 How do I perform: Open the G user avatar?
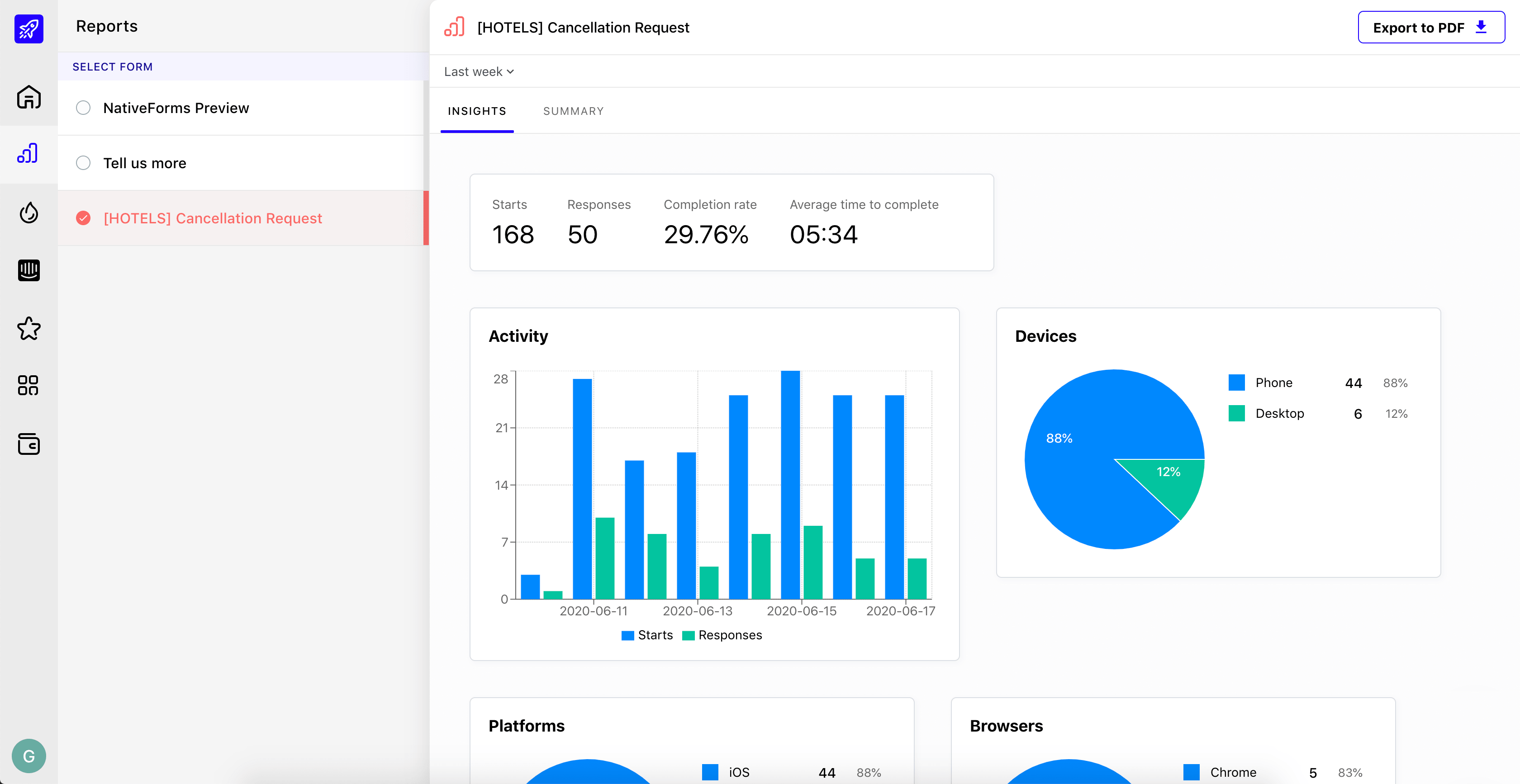[x=28, y=756]
